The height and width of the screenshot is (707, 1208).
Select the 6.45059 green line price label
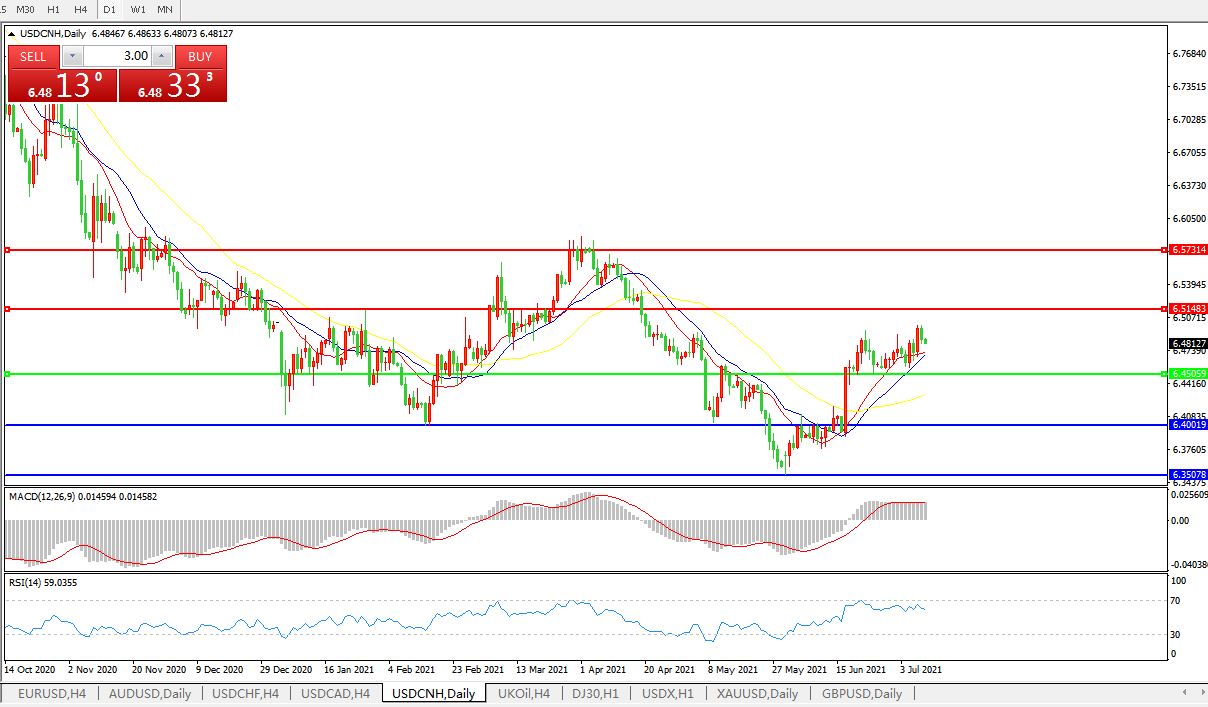pyautogui.click(x=1187, y=374)
